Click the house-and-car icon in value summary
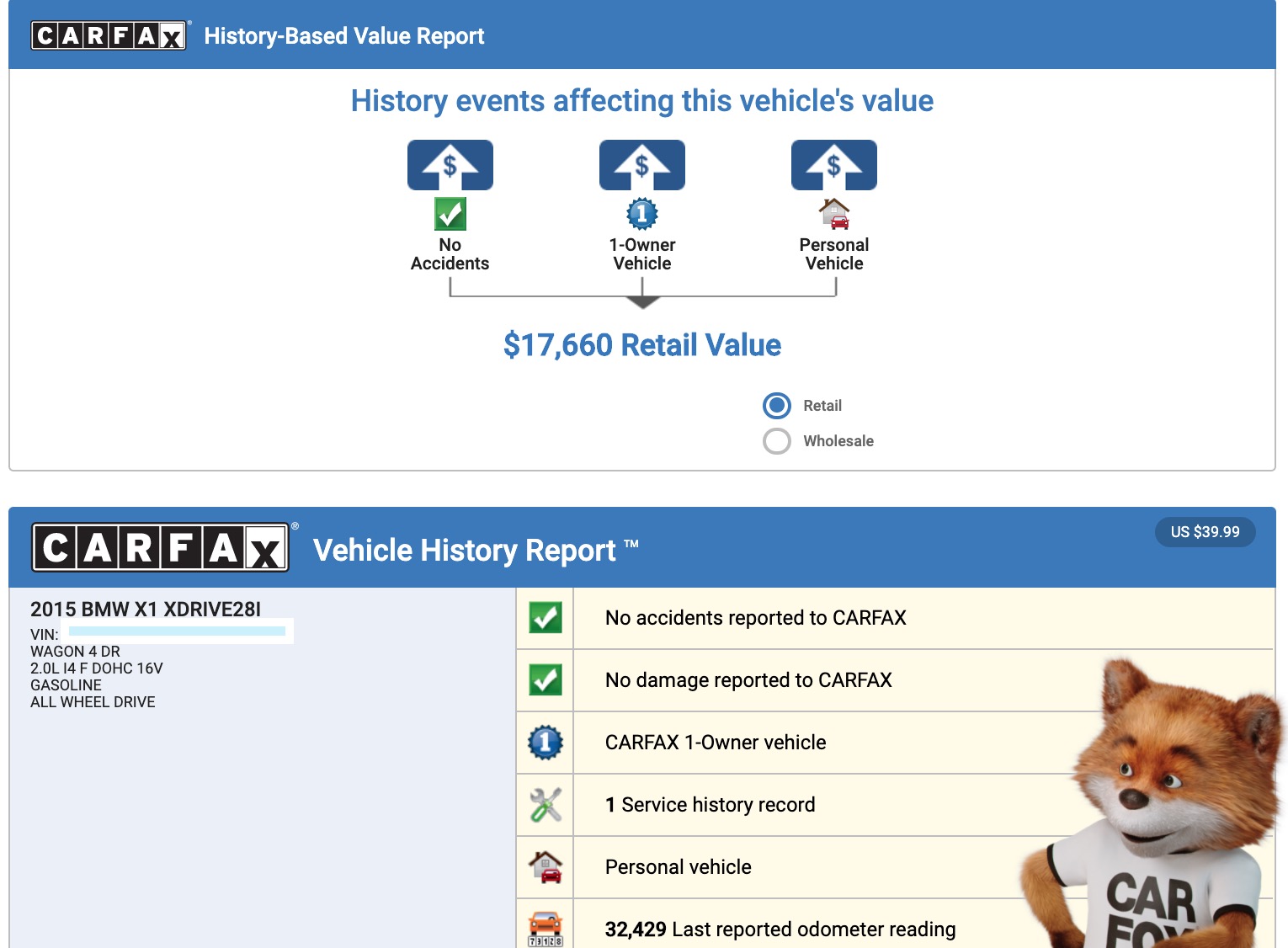 [x=834, y=214]
